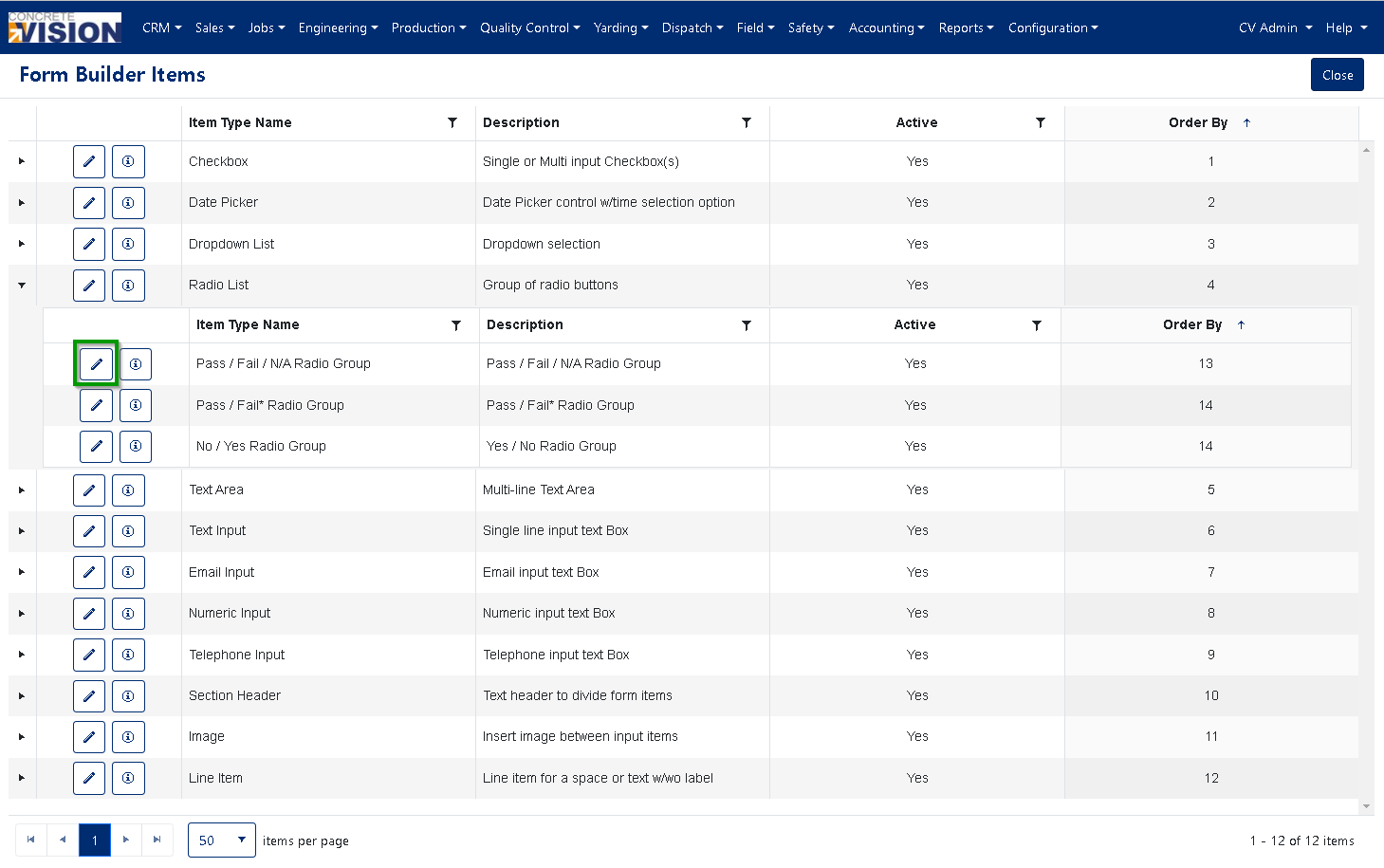Edit the Text Input item
The height and width of the screenshot is (868, 1384).
click(x=89, y=531)
